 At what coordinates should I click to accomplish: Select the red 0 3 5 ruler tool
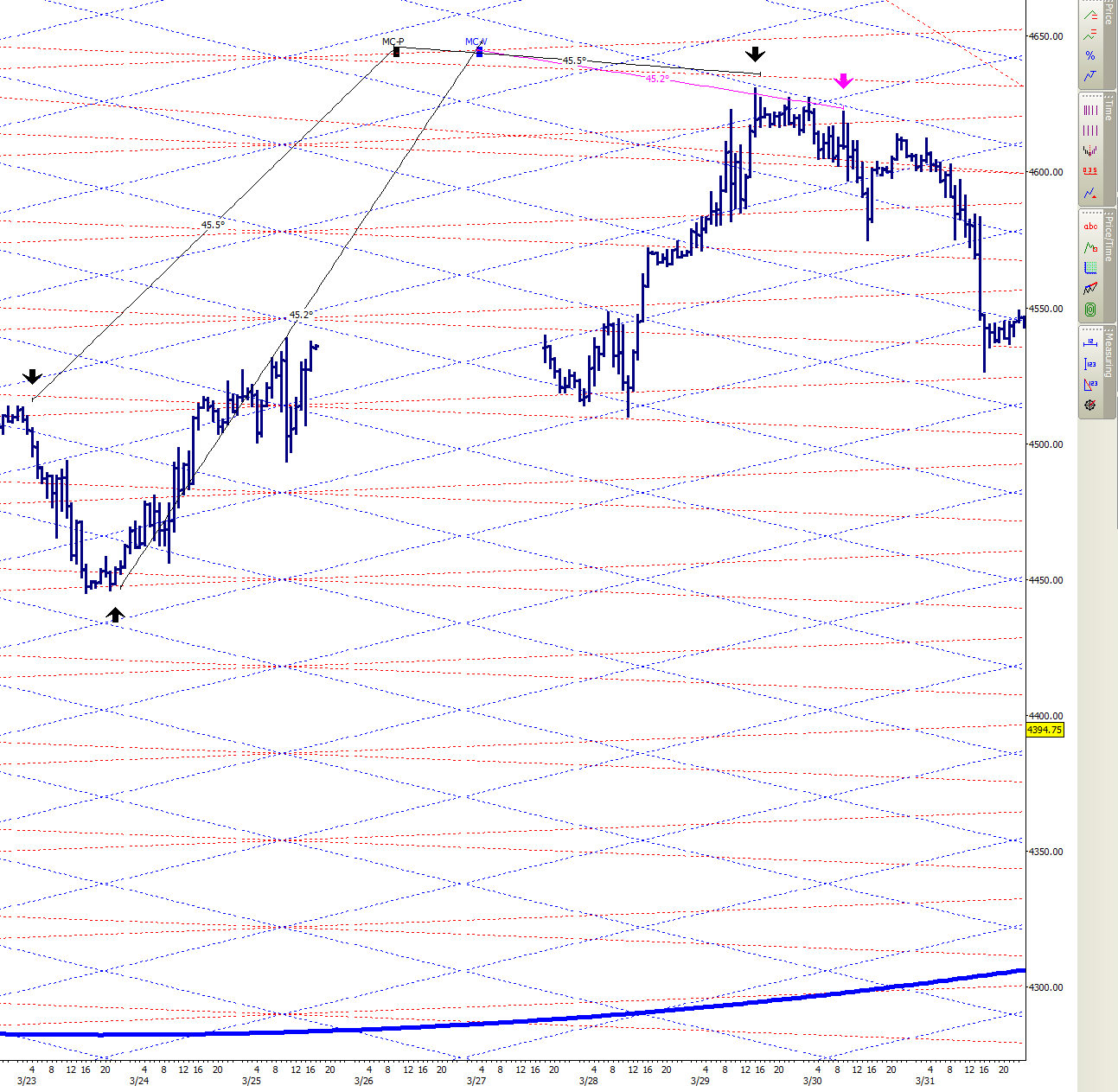click(x=1090, y=171)
